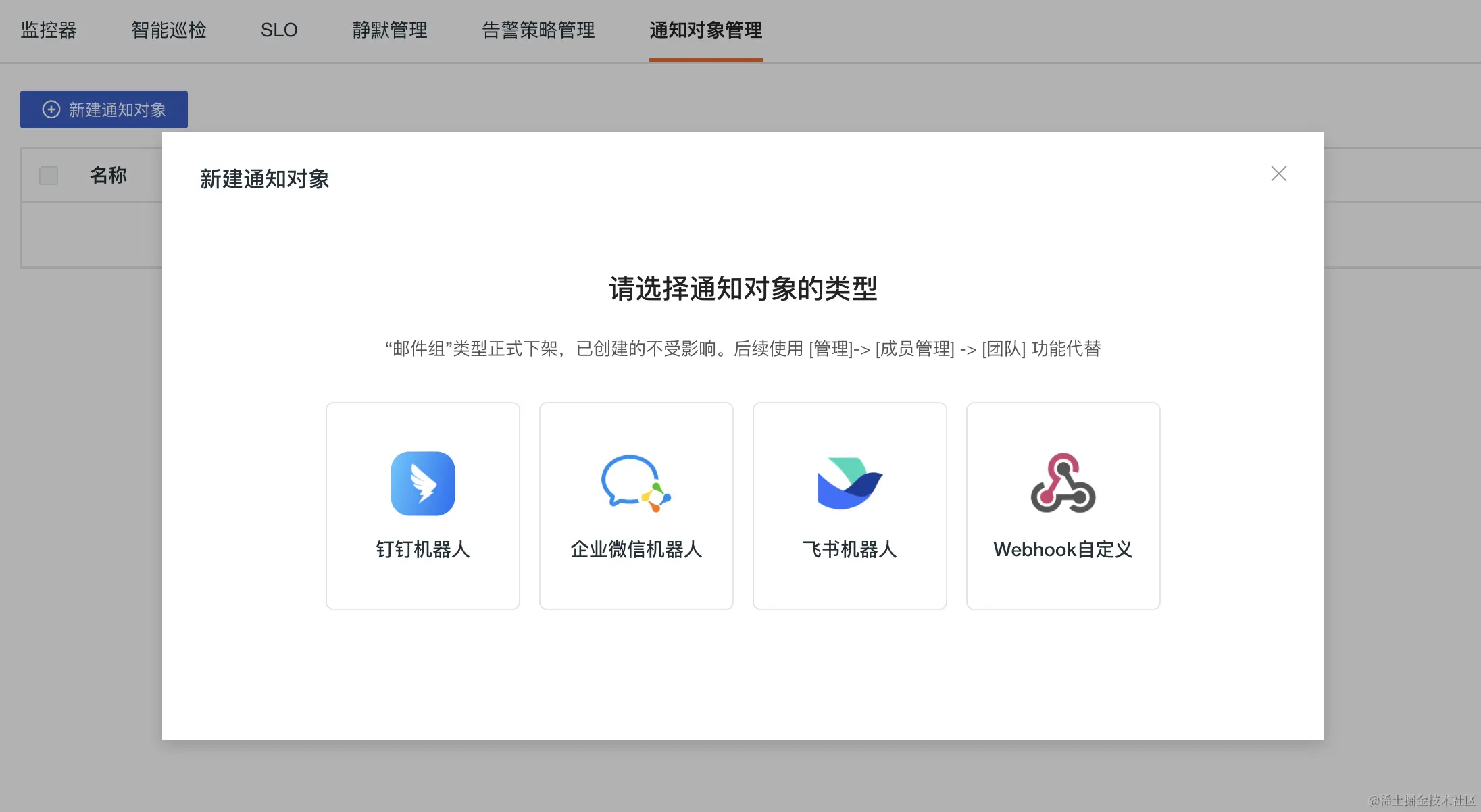Open the 监控器 tab
The height and width of the screenshot is (812, 1481).
pos(49,30)
